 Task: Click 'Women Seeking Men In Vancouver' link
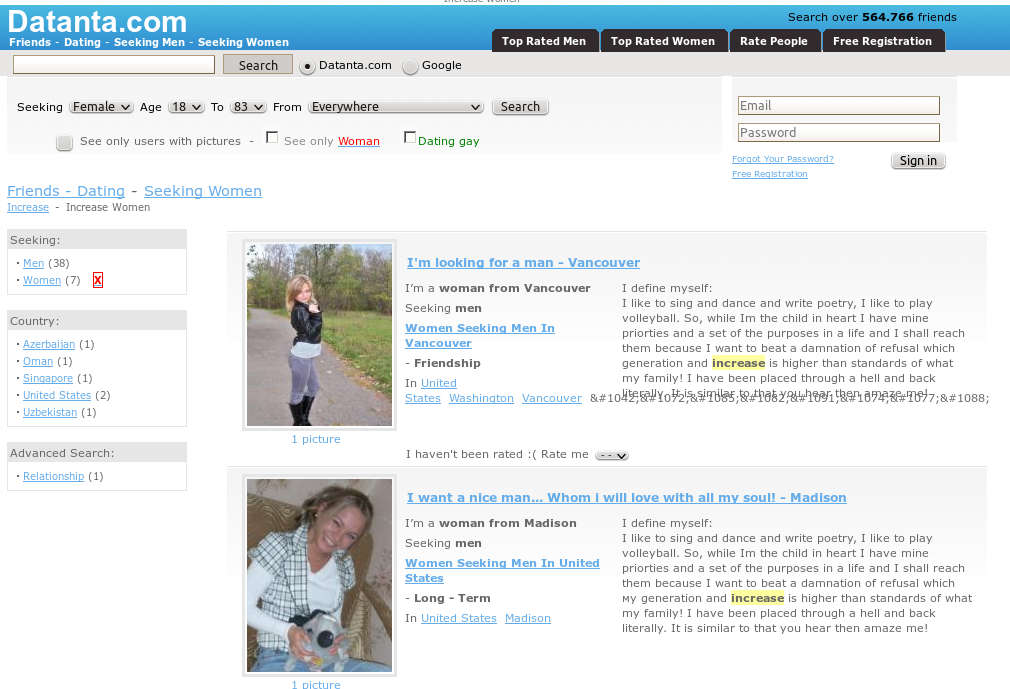click(x=479, y=335)
